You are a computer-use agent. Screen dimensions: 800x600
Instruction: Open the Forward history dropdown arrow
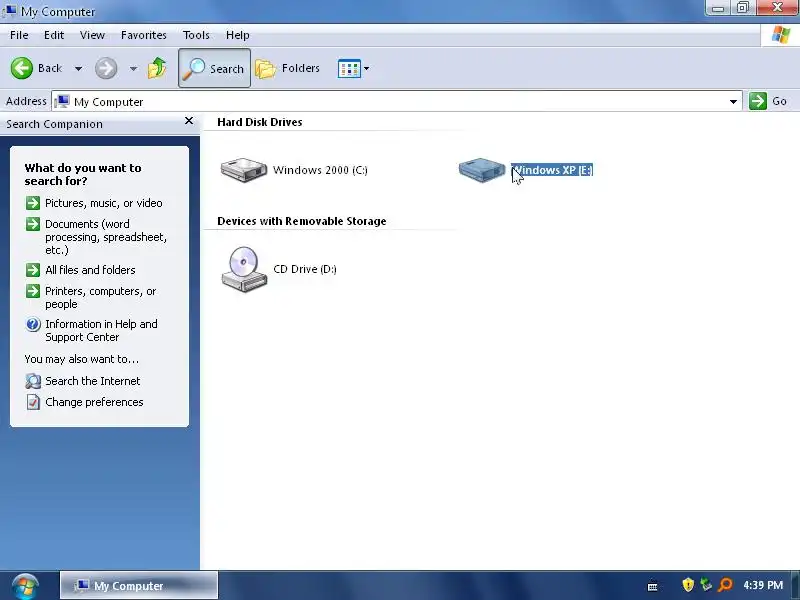point(133,68)
